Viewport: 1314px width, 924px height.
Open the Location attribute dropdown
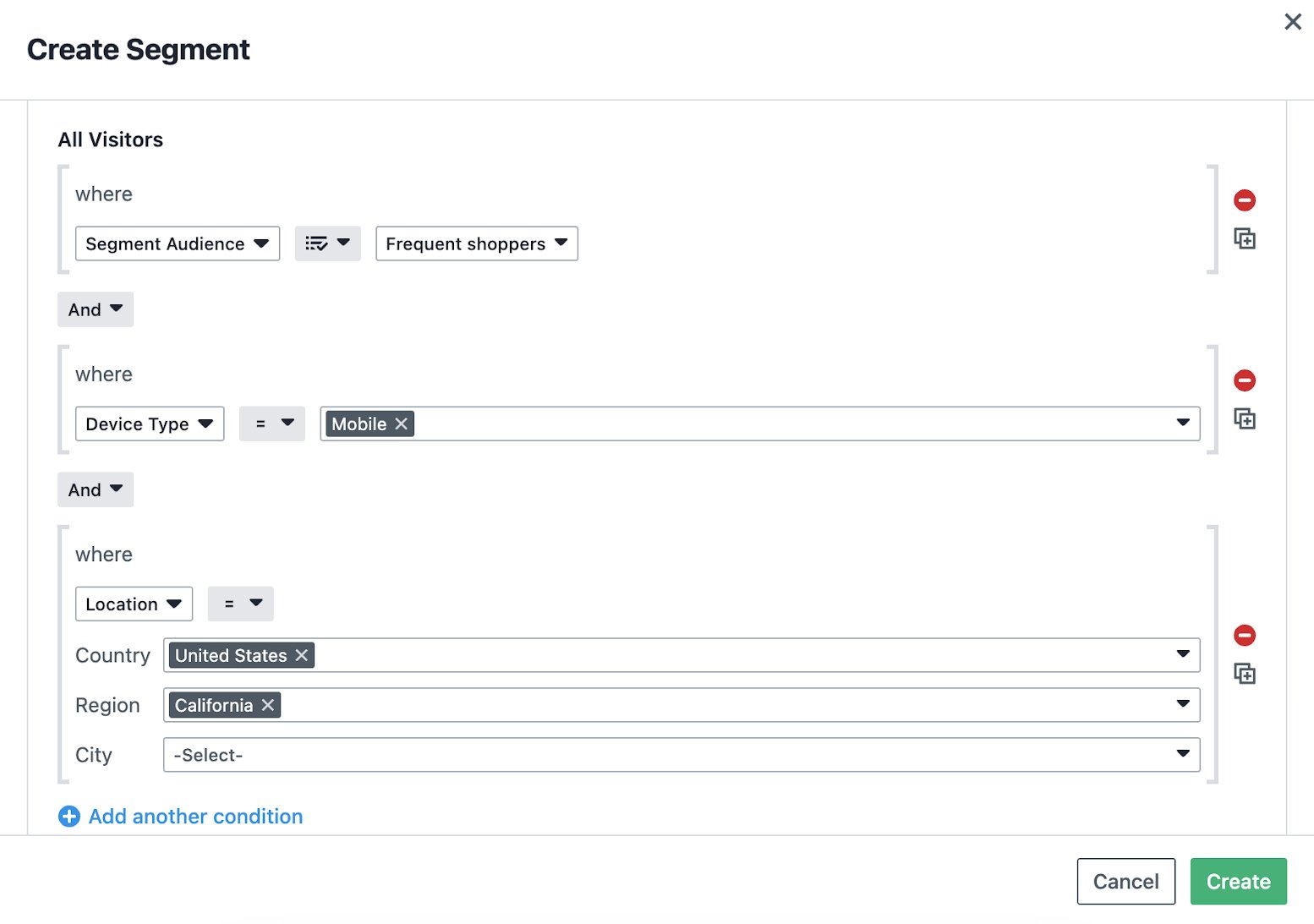(134, 604)
